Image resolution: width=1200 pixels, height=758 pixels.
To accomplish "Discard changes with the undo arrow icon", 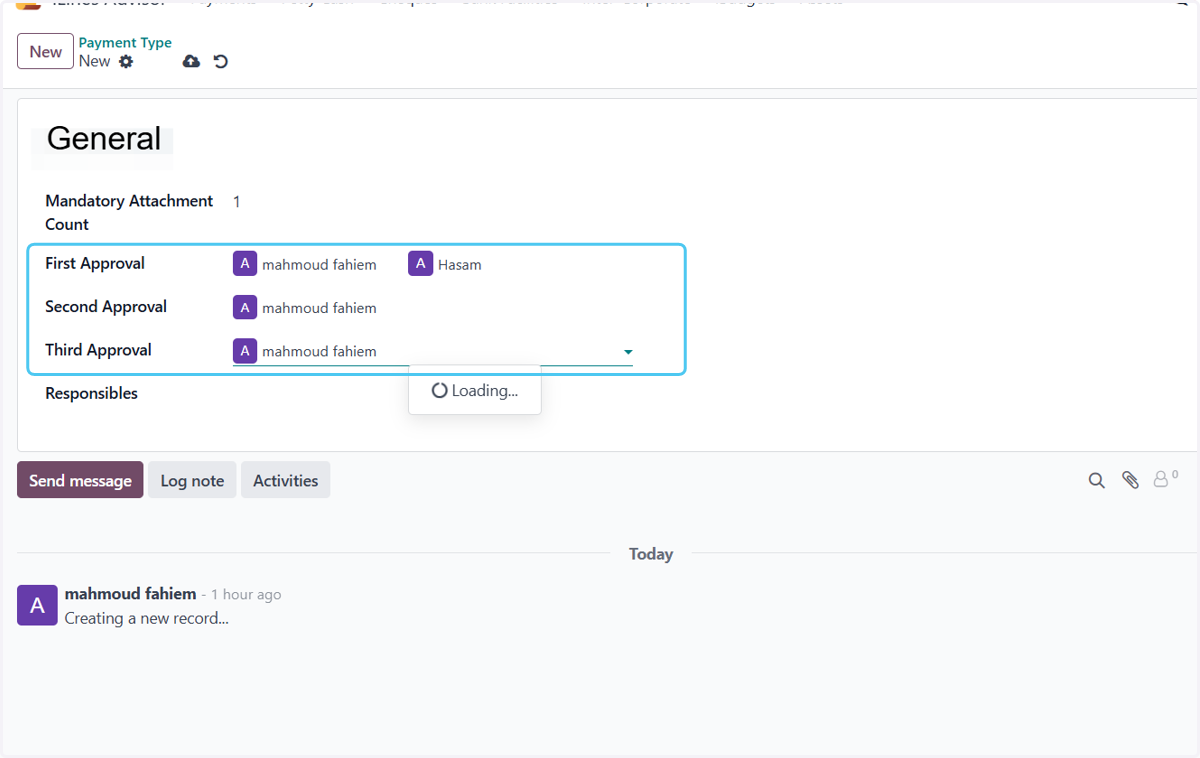I will pos(221,62).
